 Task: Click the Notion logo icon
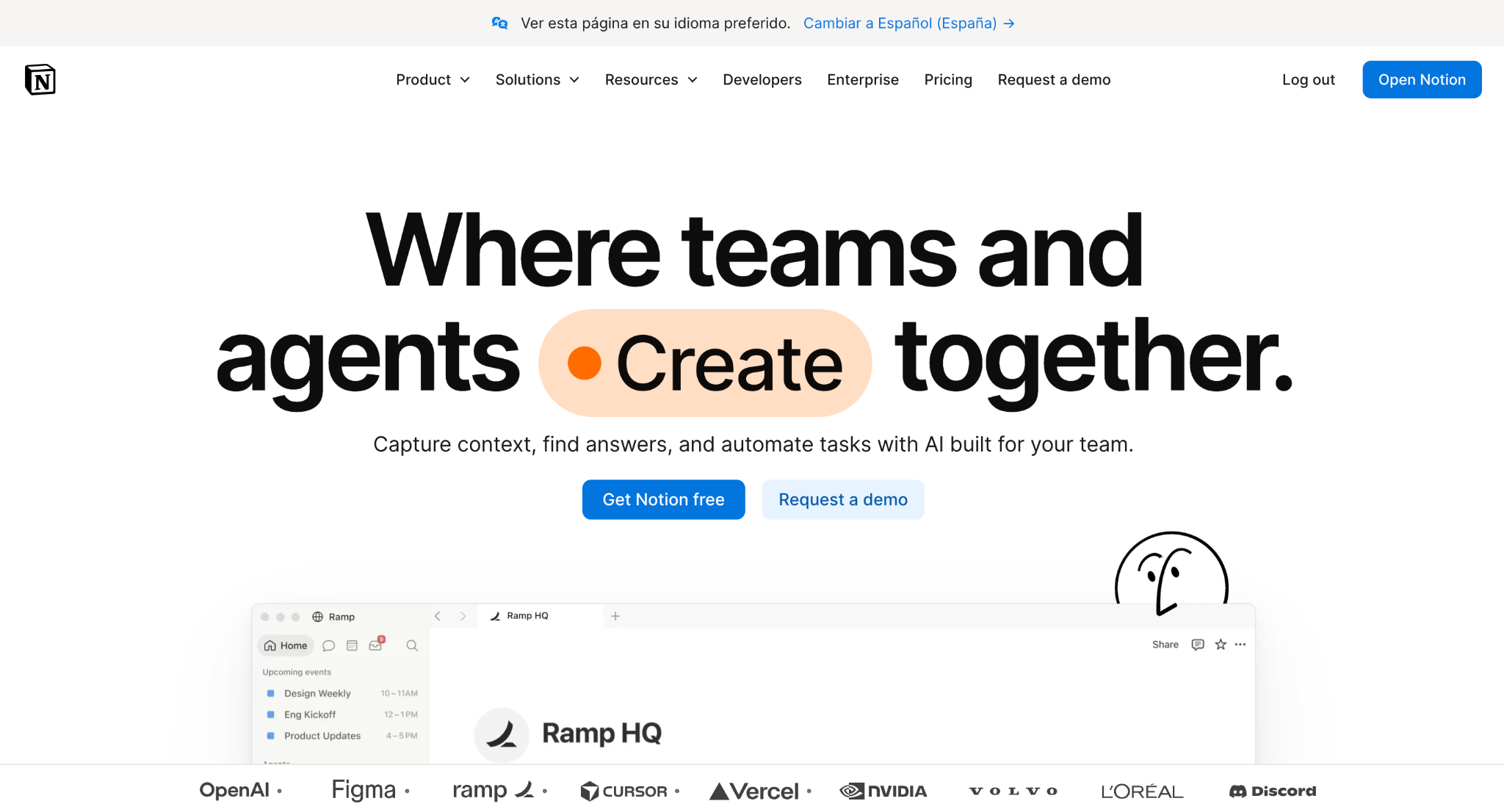[x=40, y=79]
